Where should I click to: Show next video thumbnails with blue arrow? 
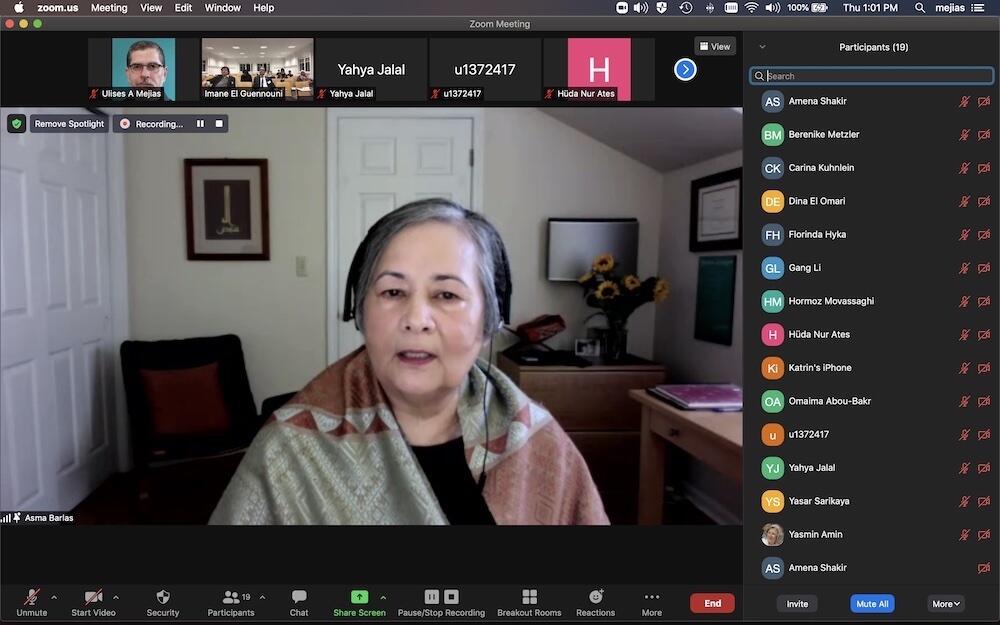tap(685, 69)
